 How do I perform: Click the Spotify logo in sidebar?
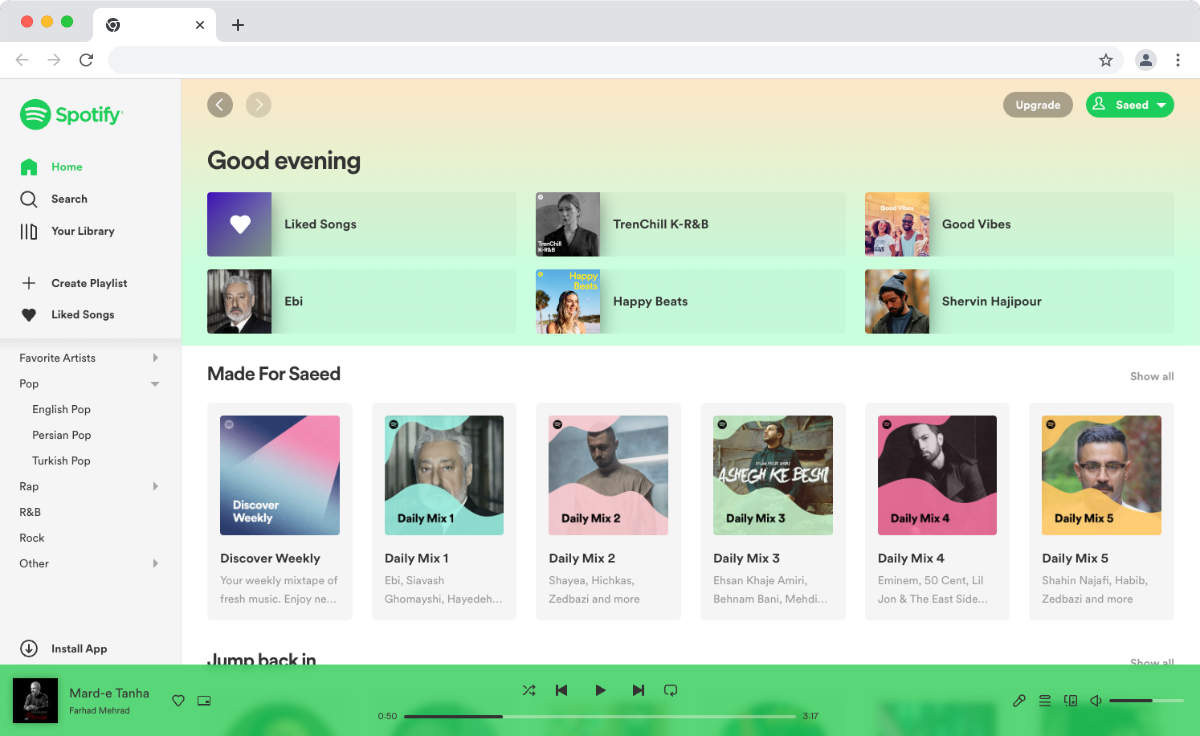pos(71,115)
